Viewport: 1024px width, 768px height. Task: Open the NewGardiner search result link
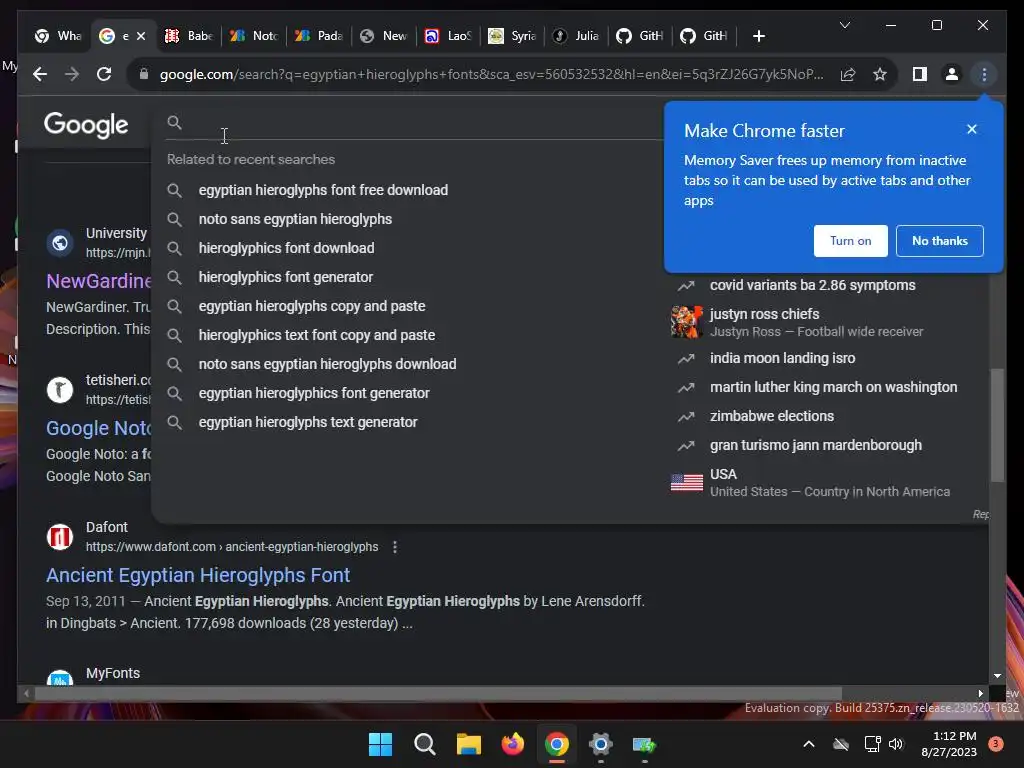pyautogui.click(x=99, y=281)
